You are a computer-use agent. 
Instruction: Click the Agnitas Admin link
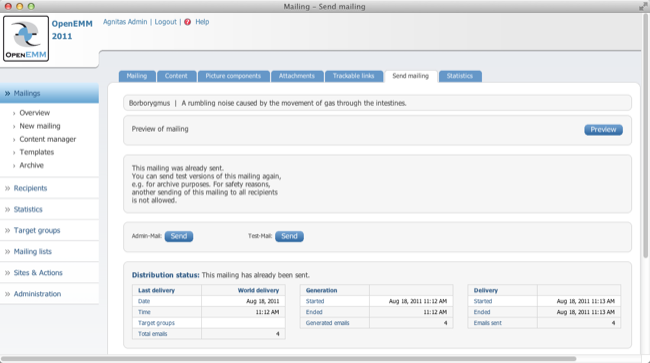[x=125, y=22]
